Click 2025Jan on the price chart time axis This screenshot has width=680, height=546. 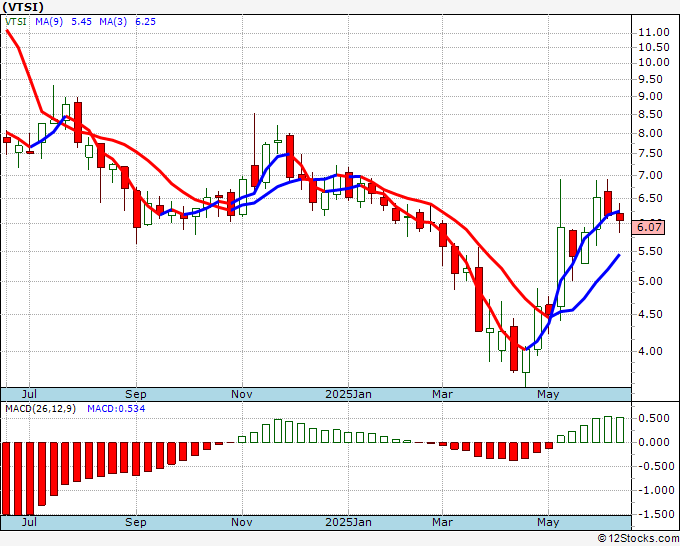pos(348,394)
